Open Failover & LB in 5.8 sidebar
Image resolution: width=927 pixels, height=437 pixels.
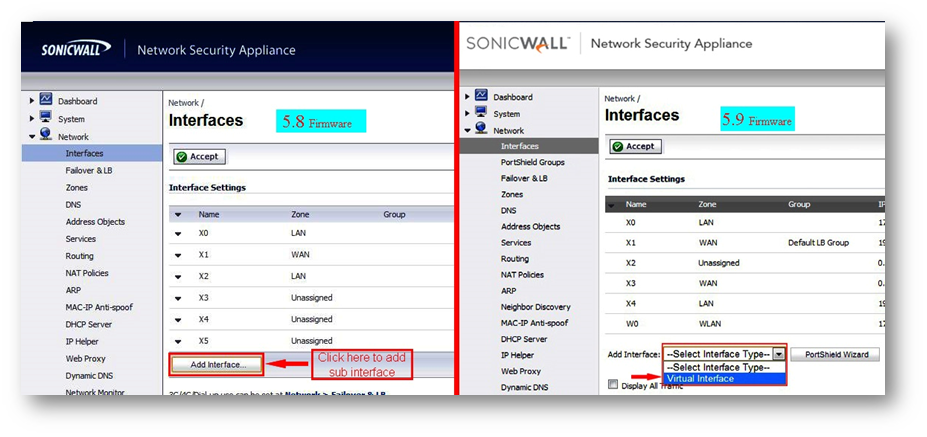89,170
